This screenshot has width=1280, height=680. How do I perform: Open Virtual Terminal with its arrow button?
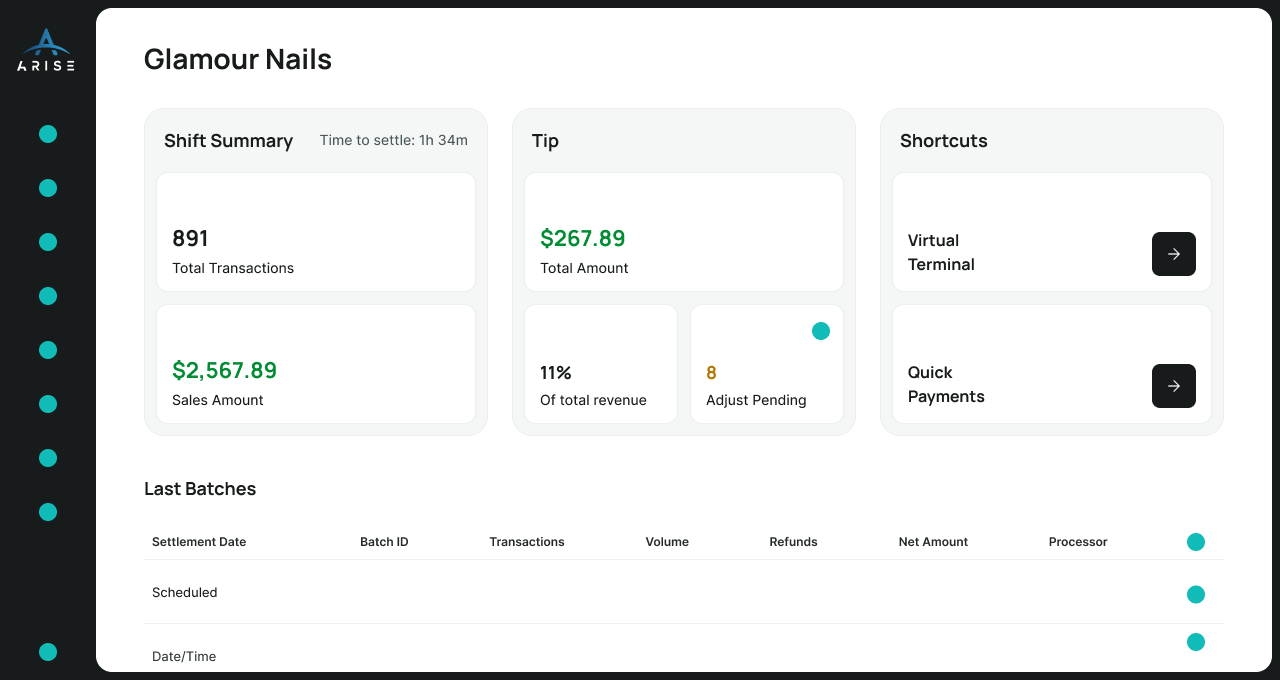point(1174,254)
